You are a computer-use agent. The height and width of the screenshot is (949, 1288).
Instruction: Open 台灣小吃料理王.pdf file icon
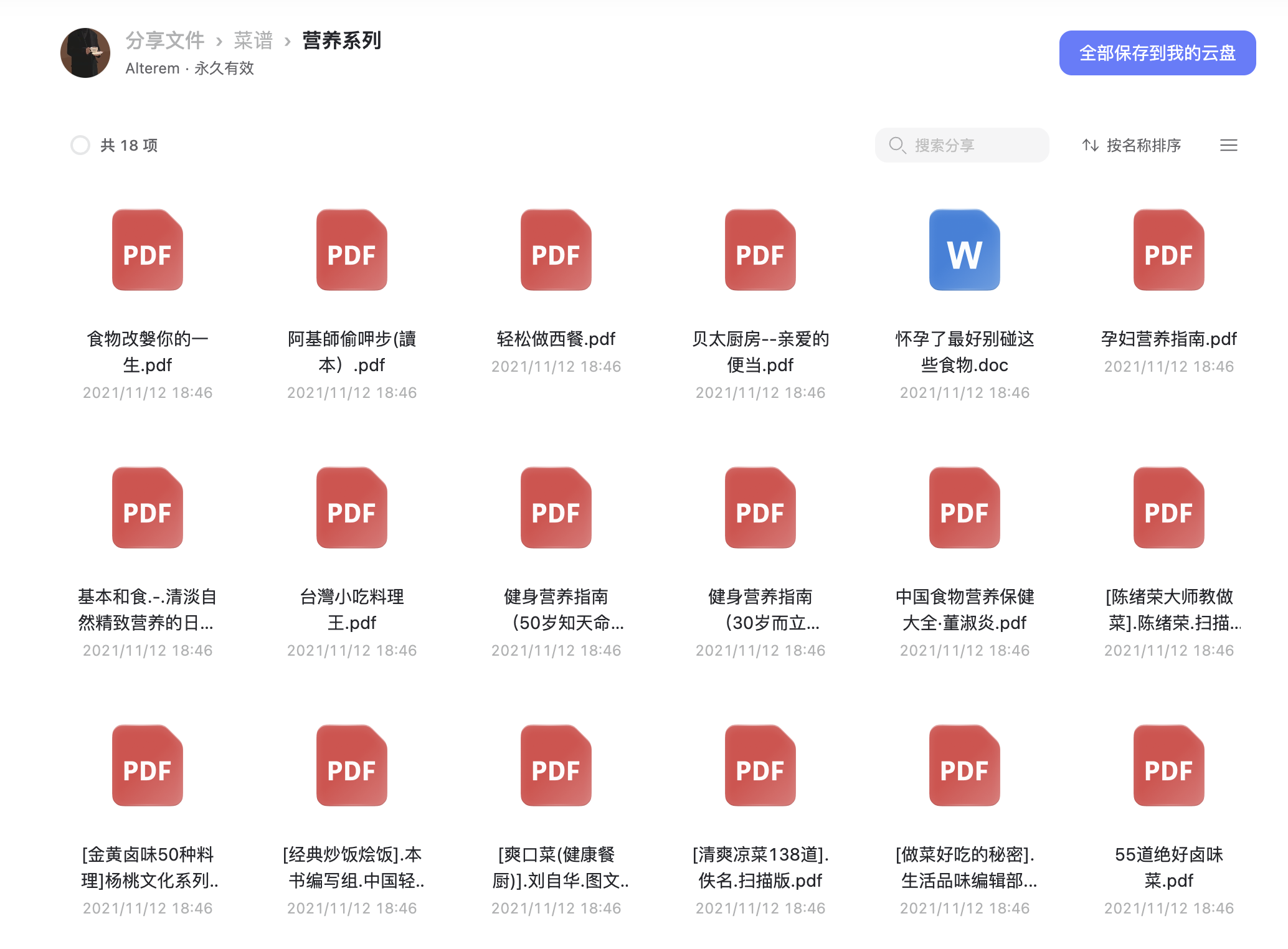351,508
